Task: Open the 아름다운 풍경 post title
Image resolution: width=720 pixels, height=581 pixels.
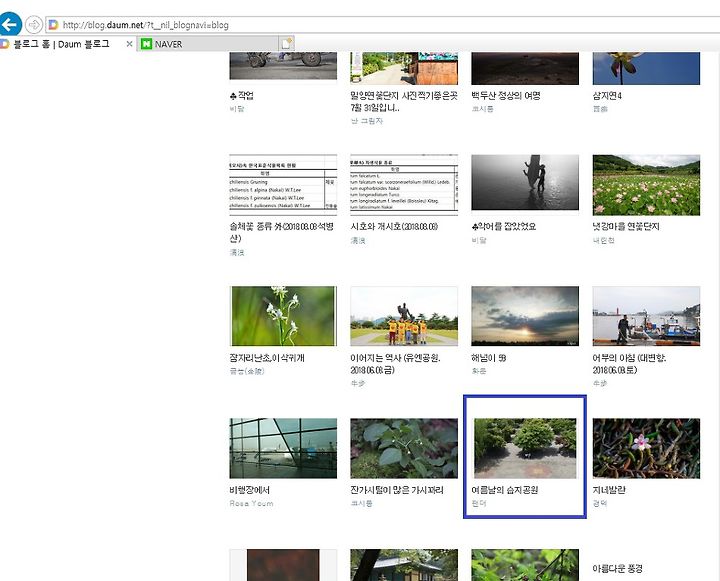Action: [x=618, y=569]
